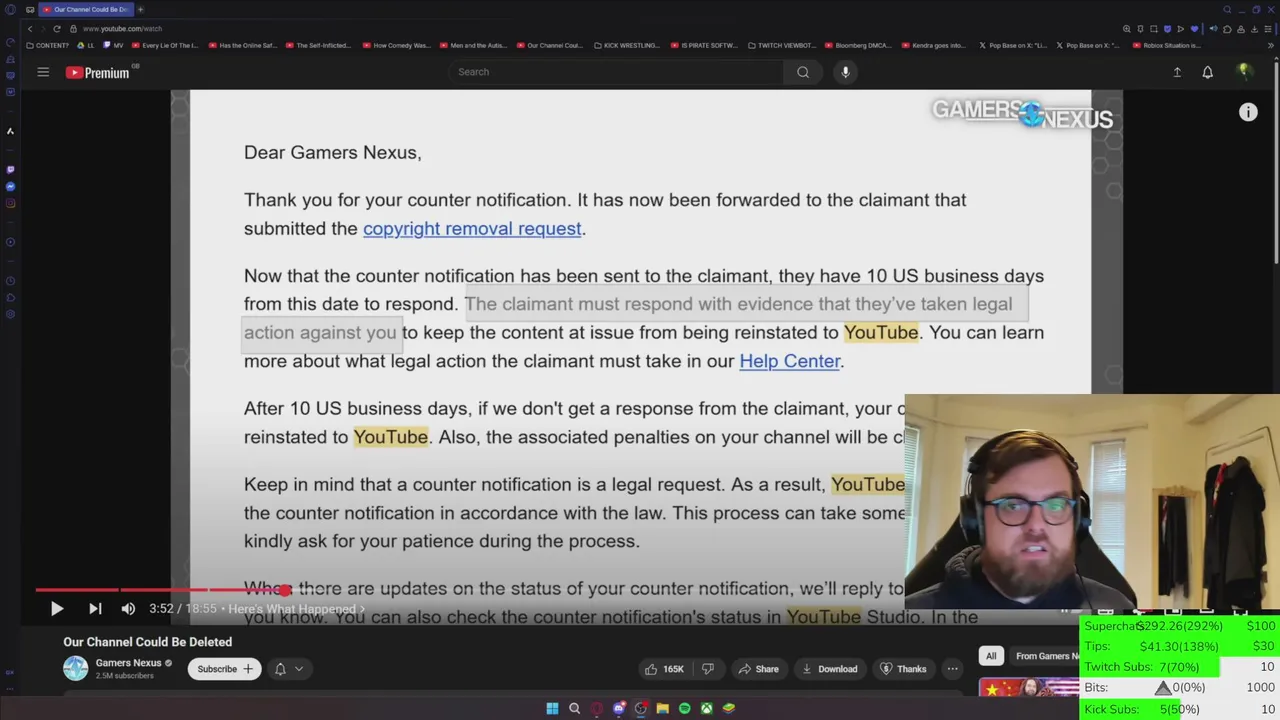Subscribe to Gamers Nexus

[x=224, y=669]
